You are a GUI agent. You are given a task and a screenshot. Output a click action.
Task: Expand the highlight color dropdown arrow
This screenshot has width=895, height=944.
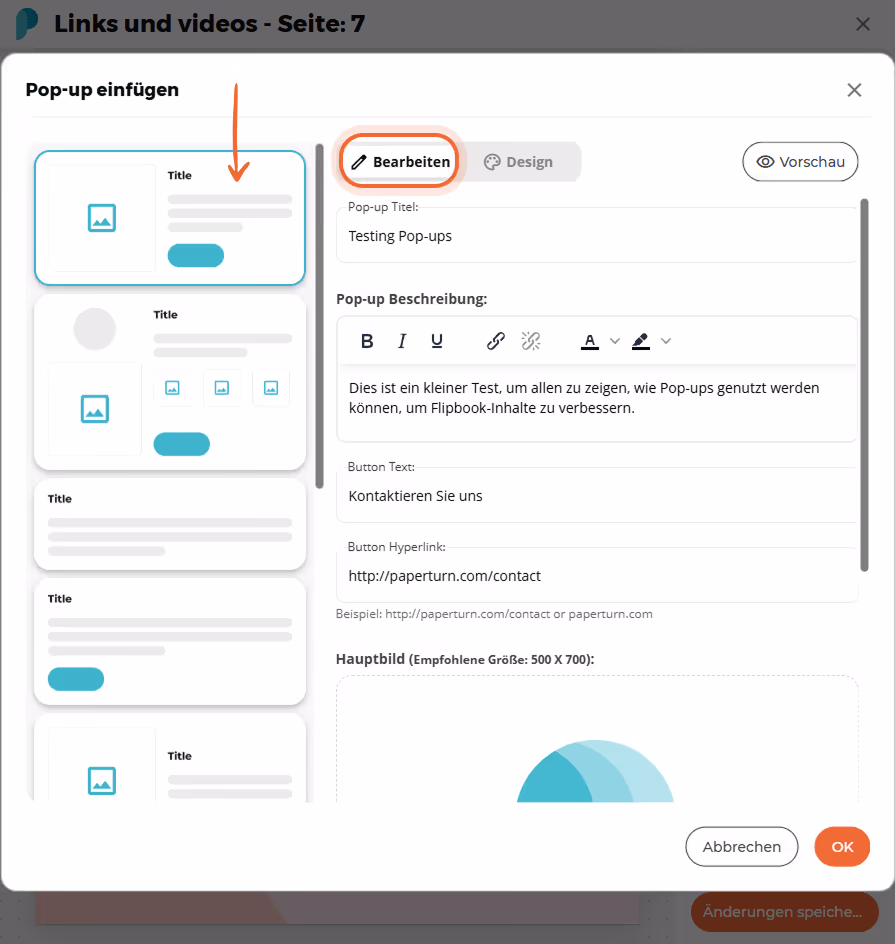666,341
